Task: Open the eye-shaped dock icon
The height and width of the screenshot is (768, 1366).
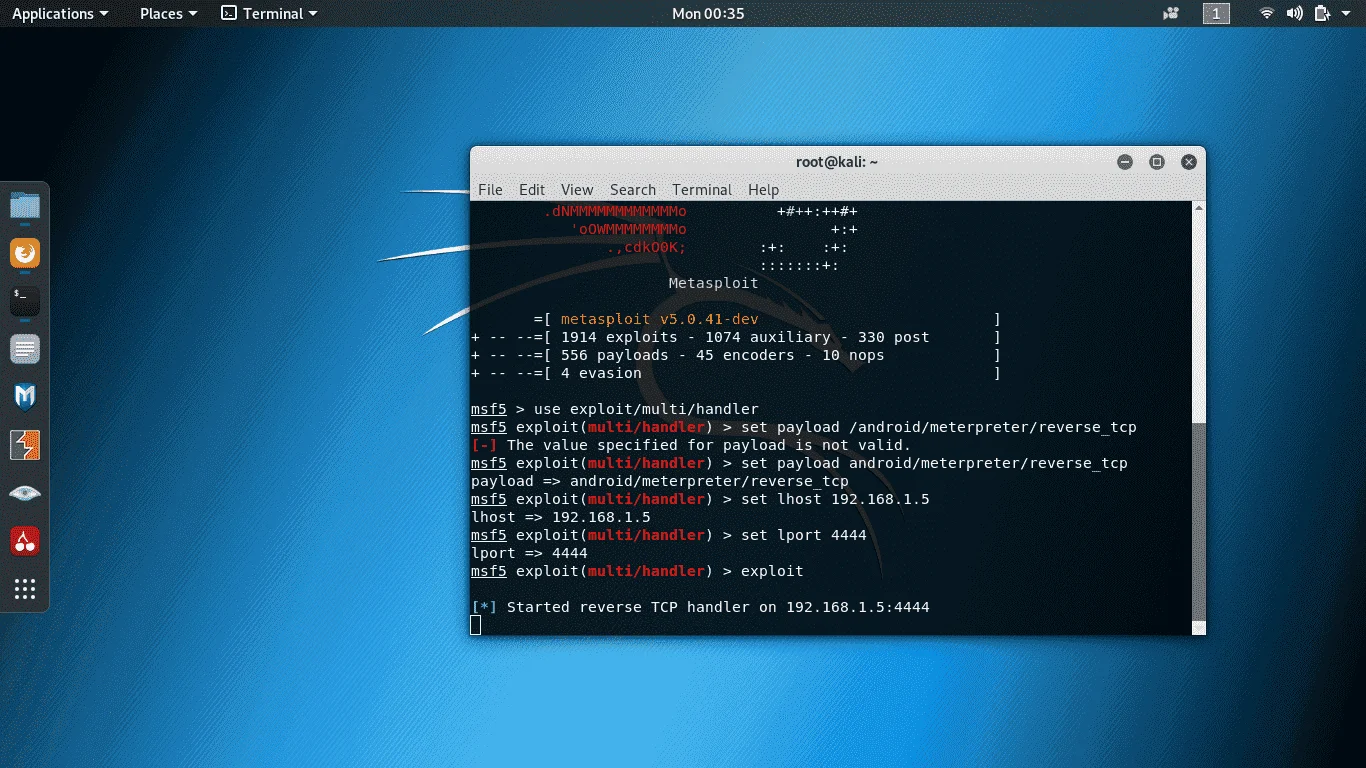Action: (25, 493)
